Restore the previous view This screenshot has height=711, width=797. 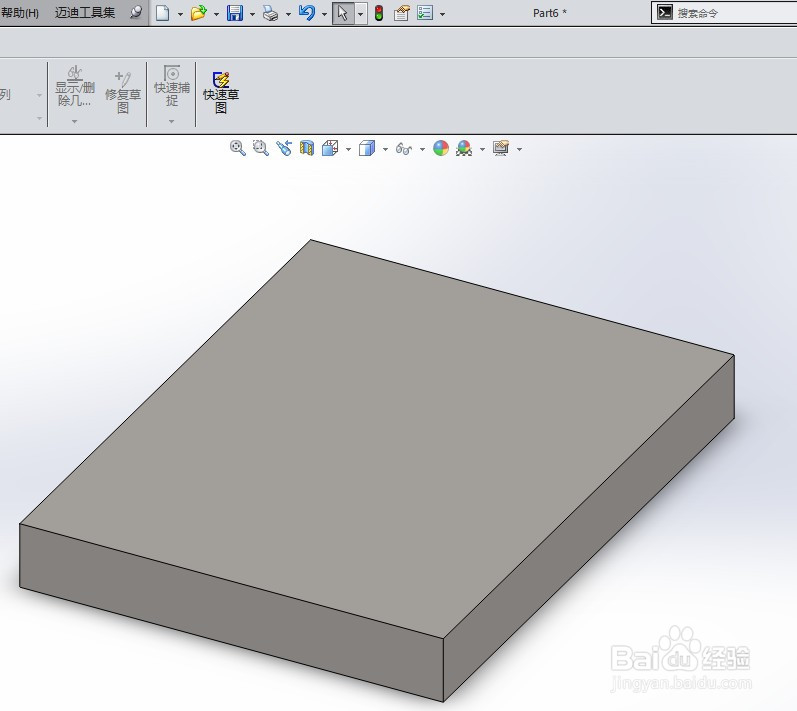coord(284,148)
